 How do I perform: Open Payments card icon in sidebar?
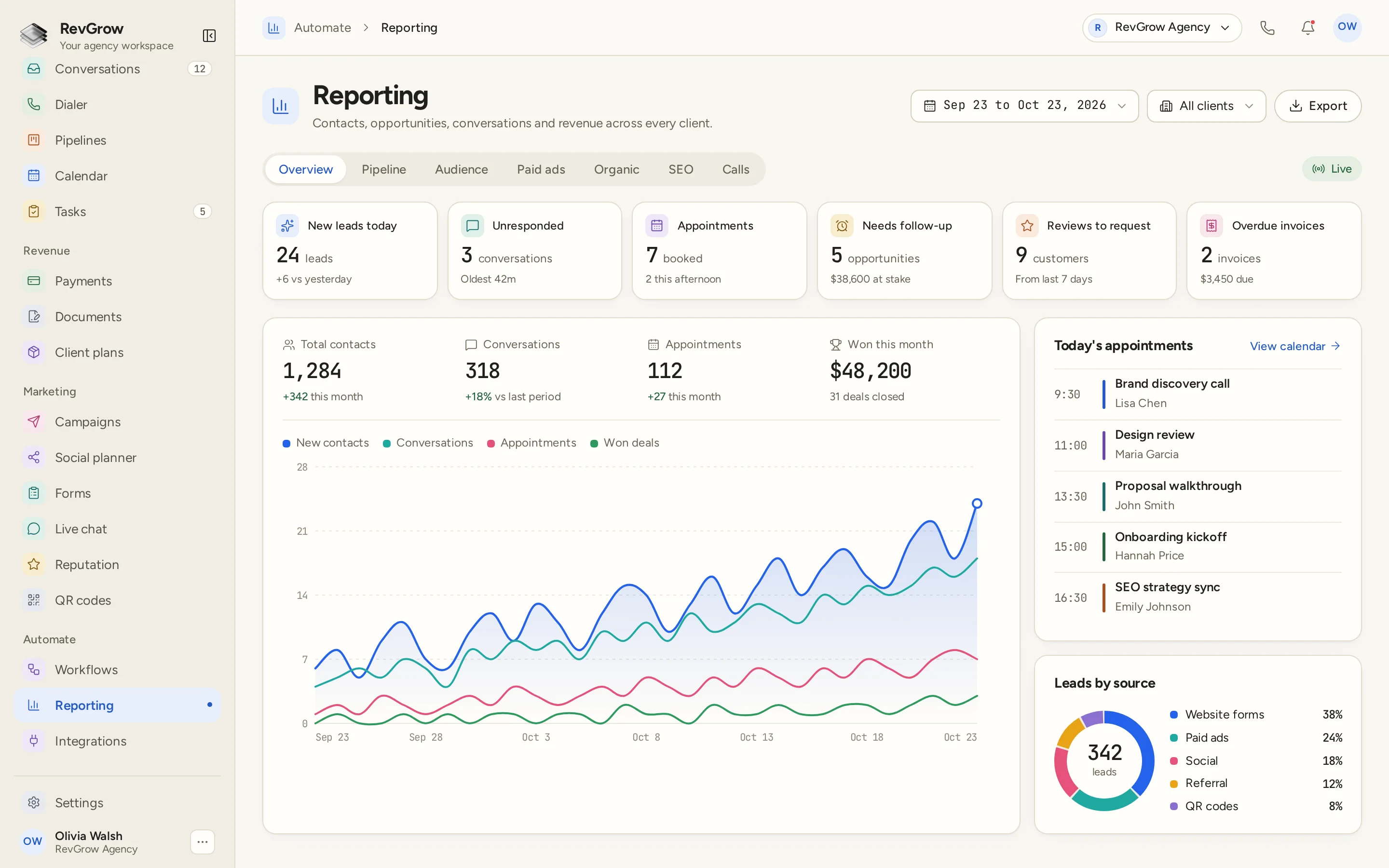point(34,281)
